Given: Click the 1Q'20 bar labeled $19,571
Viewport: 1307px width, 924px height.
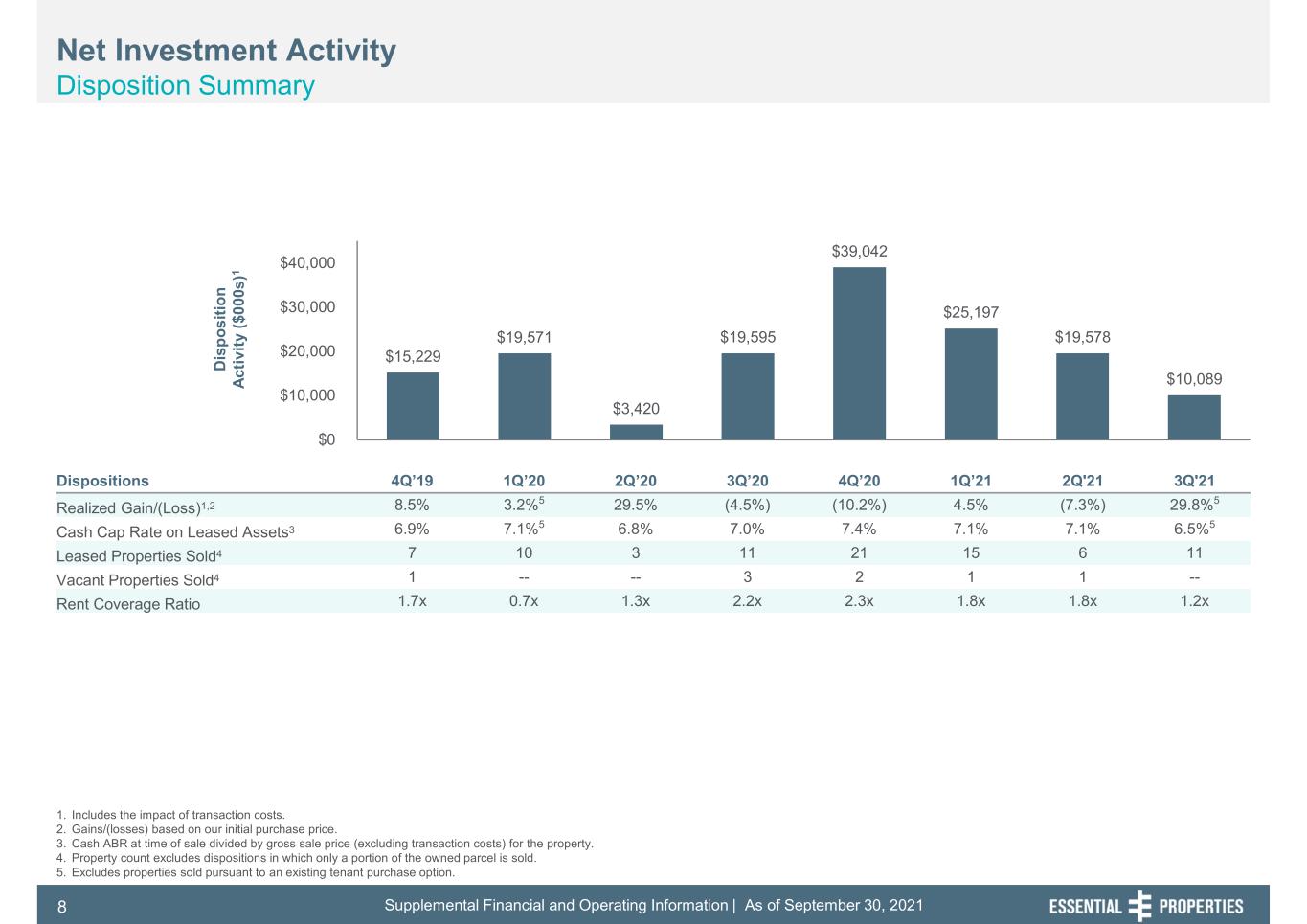Looking at the screenshot, I should tap(525, 396).
